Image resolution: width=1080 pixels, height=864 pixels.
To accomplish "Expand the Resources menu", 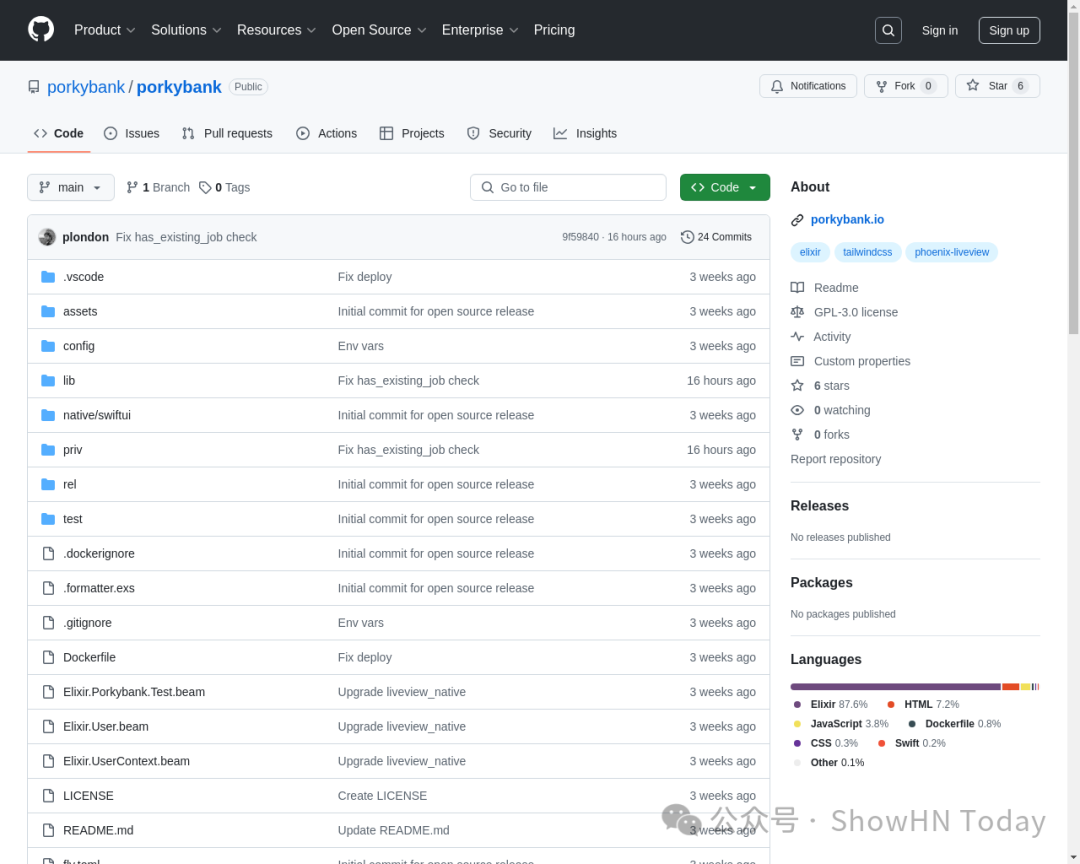I will point(276,30).
